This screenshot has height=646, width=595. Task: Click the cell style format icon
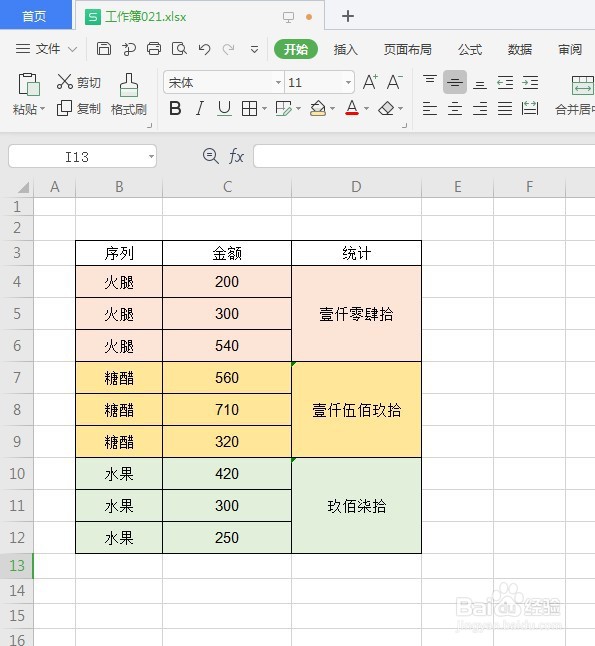pyautogui.click(x=283, y=109)
